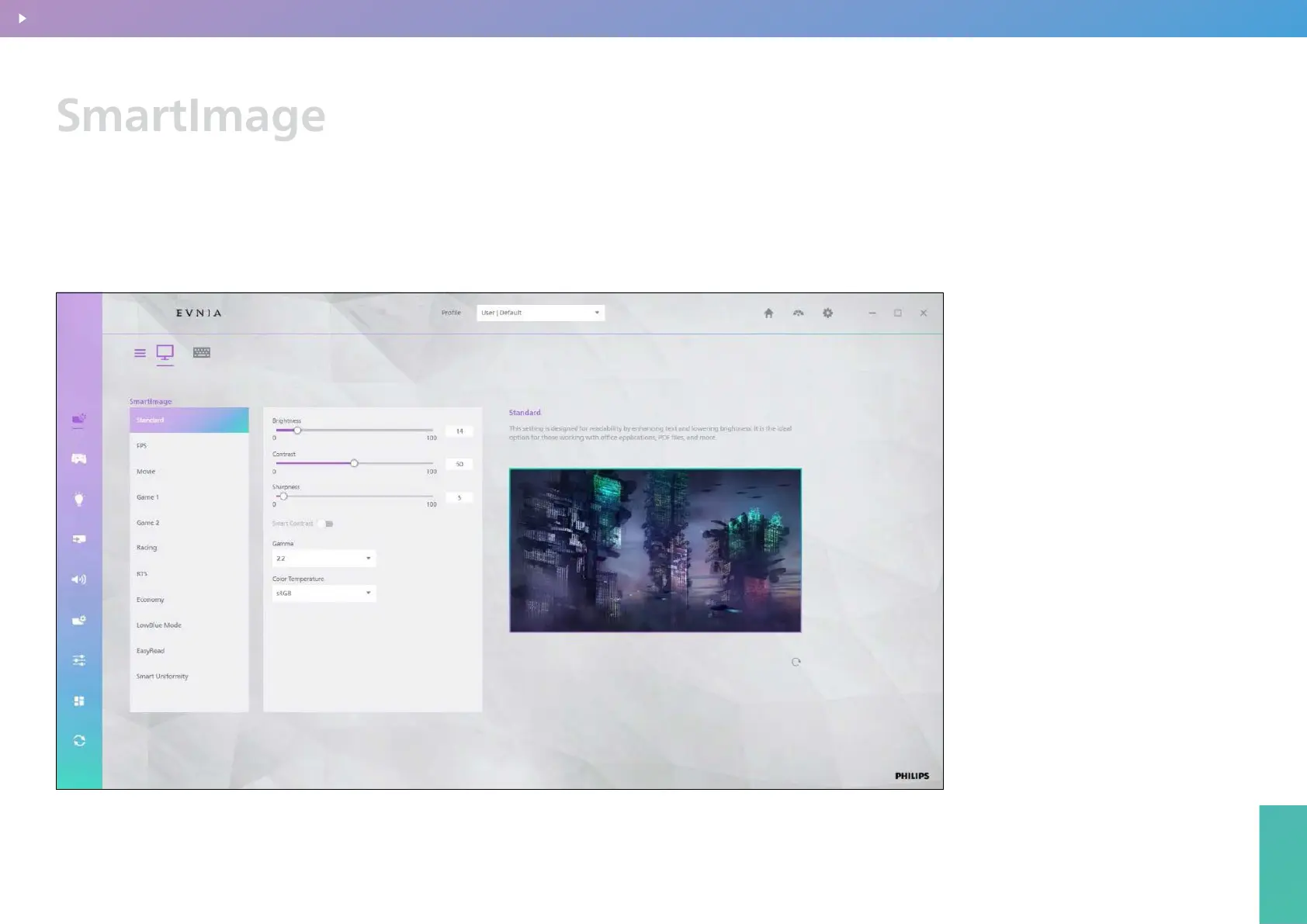The image size is (1307, 924).
Task: Click the sync update icon at sidebar bottom
Action: tap(79, 741)
